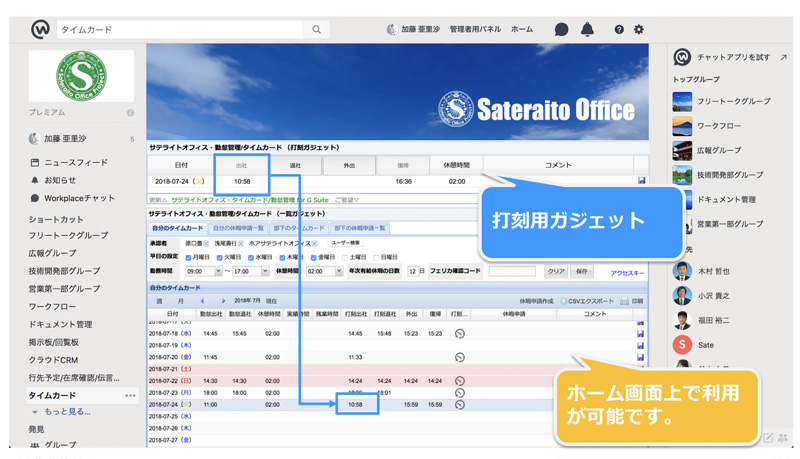This screenshot has height=459, width=800.
Task: Go to the previous month arrow
Action: click(x=203, y=301)
